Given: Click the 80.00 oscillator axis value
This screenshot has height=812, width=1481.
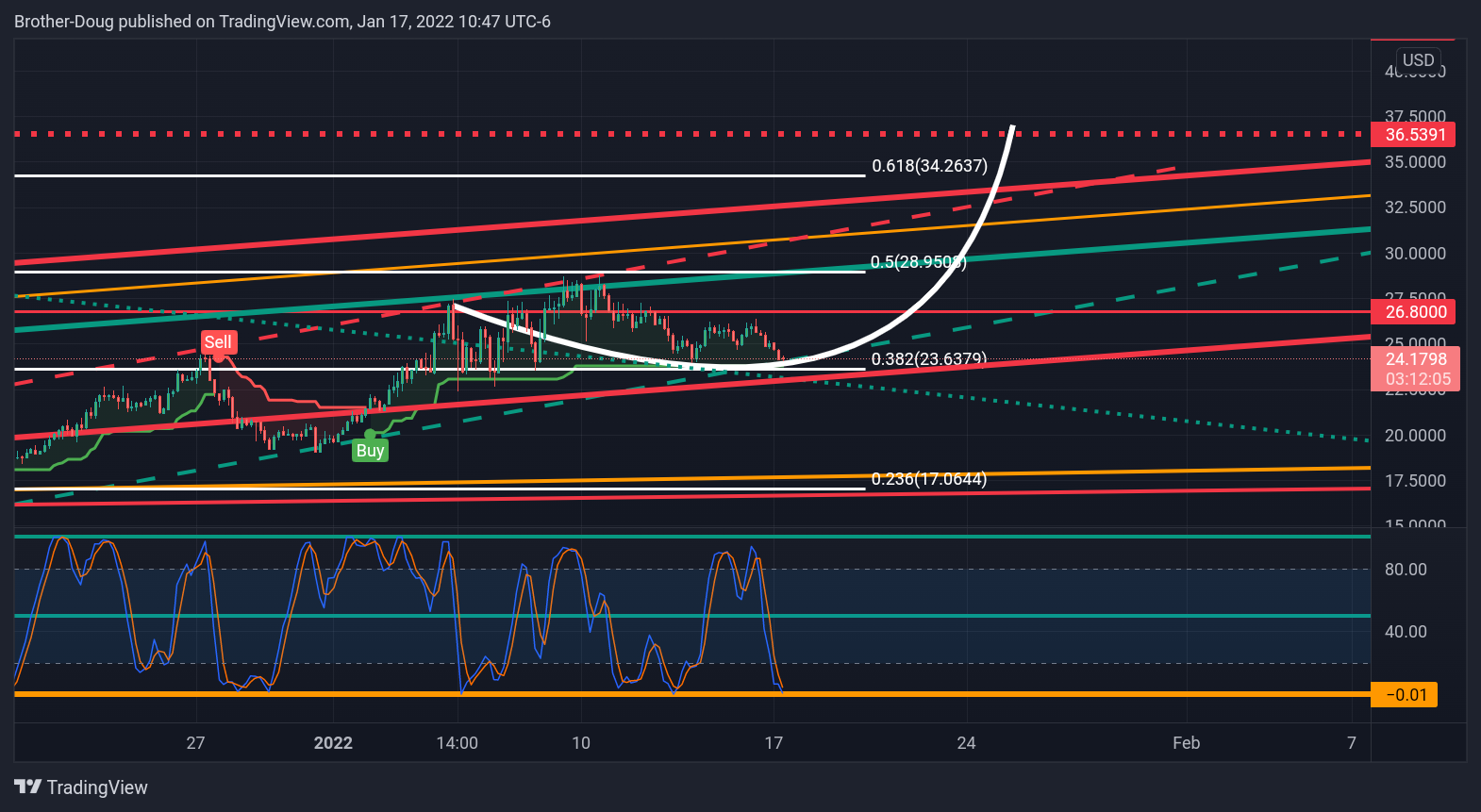Looking at the screenshot, I should tap(1406, 570).
